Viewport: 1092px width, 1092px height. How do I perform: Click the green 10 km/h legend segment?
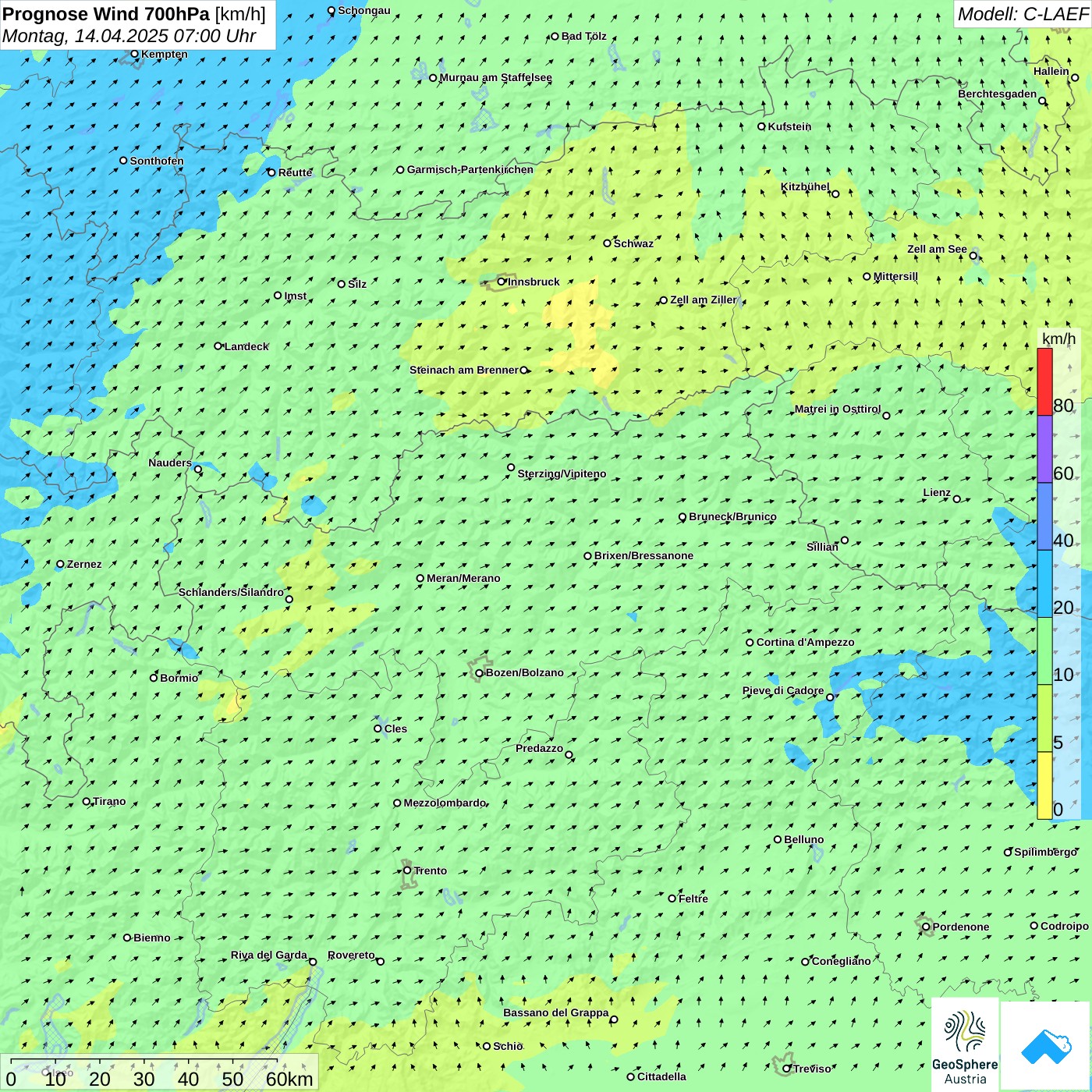pyautogui.click(x=1044, y=651)
